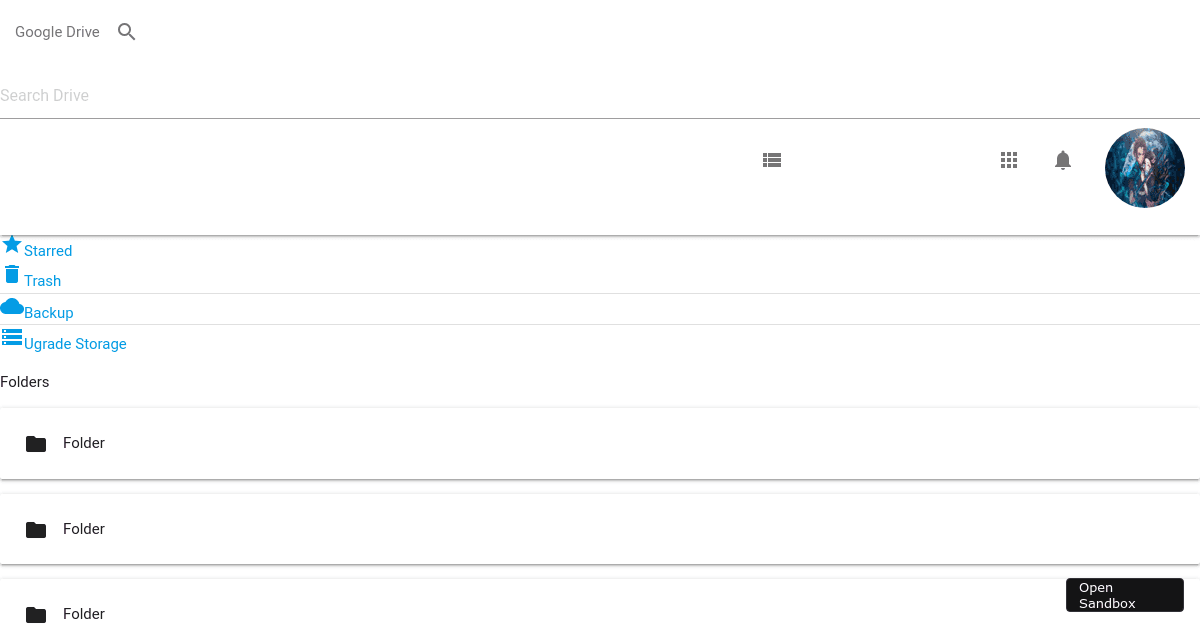This screenshot has height=630, width=1200.
Task: Check notifications via the bell icon
Action: (x=1062, y=159)
